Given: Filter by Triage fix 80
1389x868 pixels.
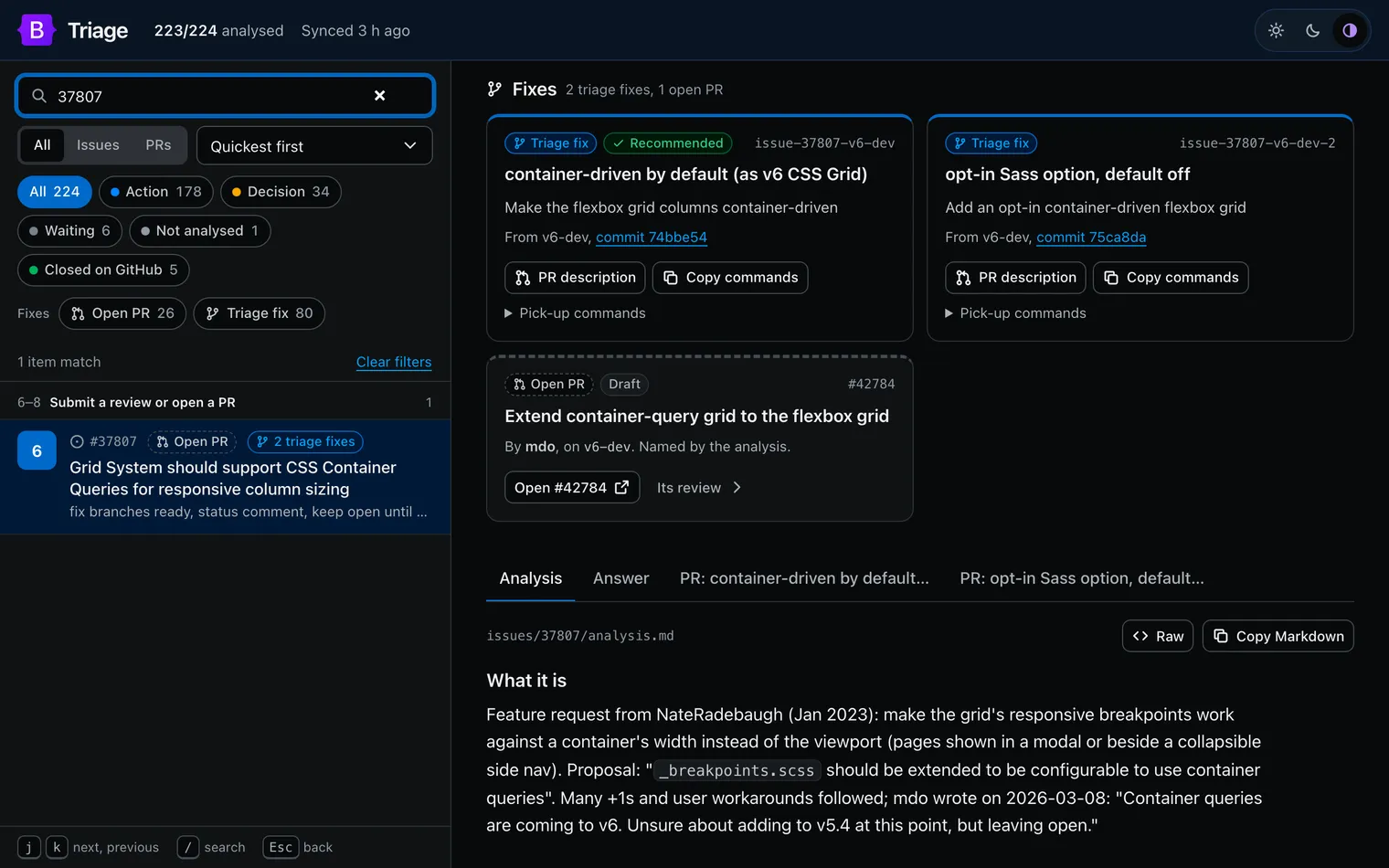Looking at the screenshot, I should tap(260, 313).
